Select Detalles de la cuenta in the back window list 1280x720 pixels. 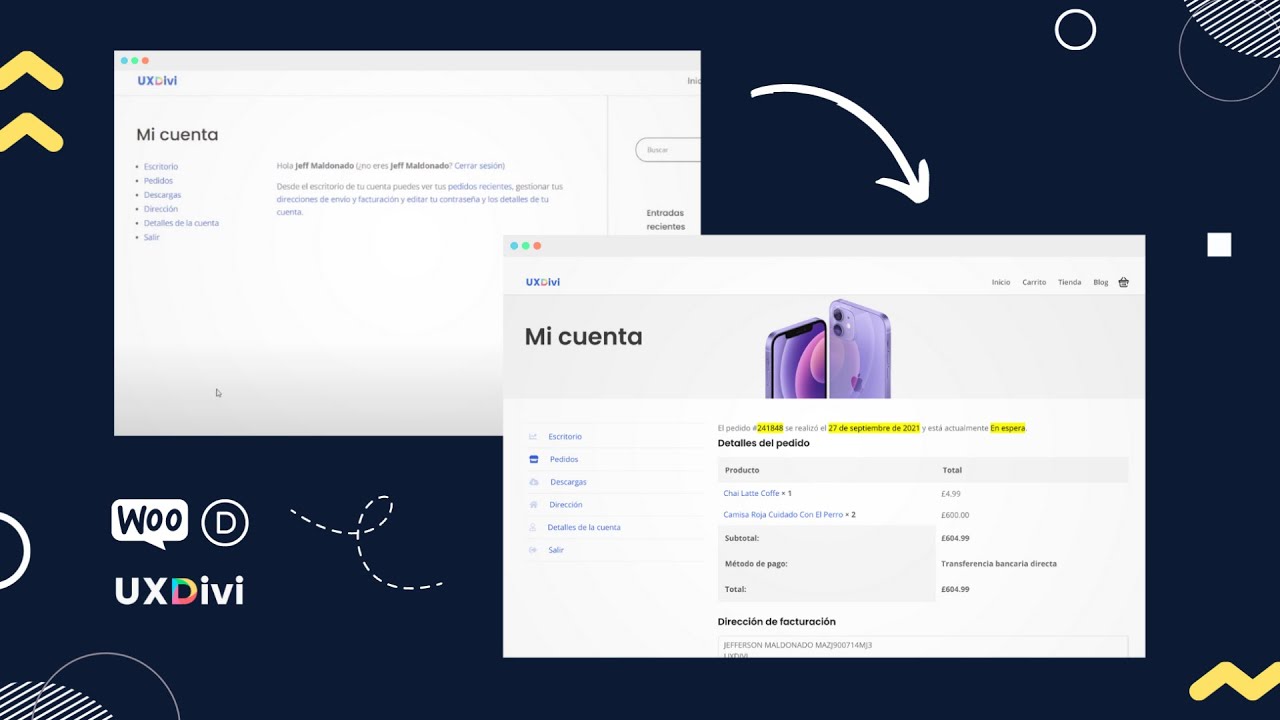pyautogui.click(x=181, y=223)
